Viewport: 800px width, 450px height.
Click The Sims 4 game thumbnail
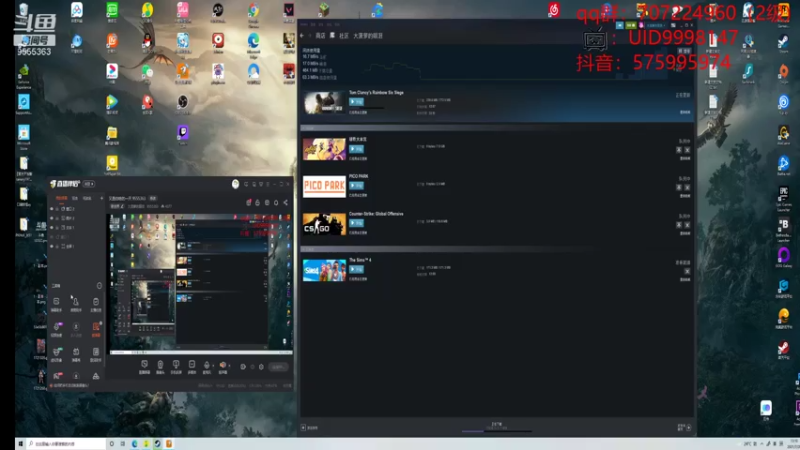[324, 270]
